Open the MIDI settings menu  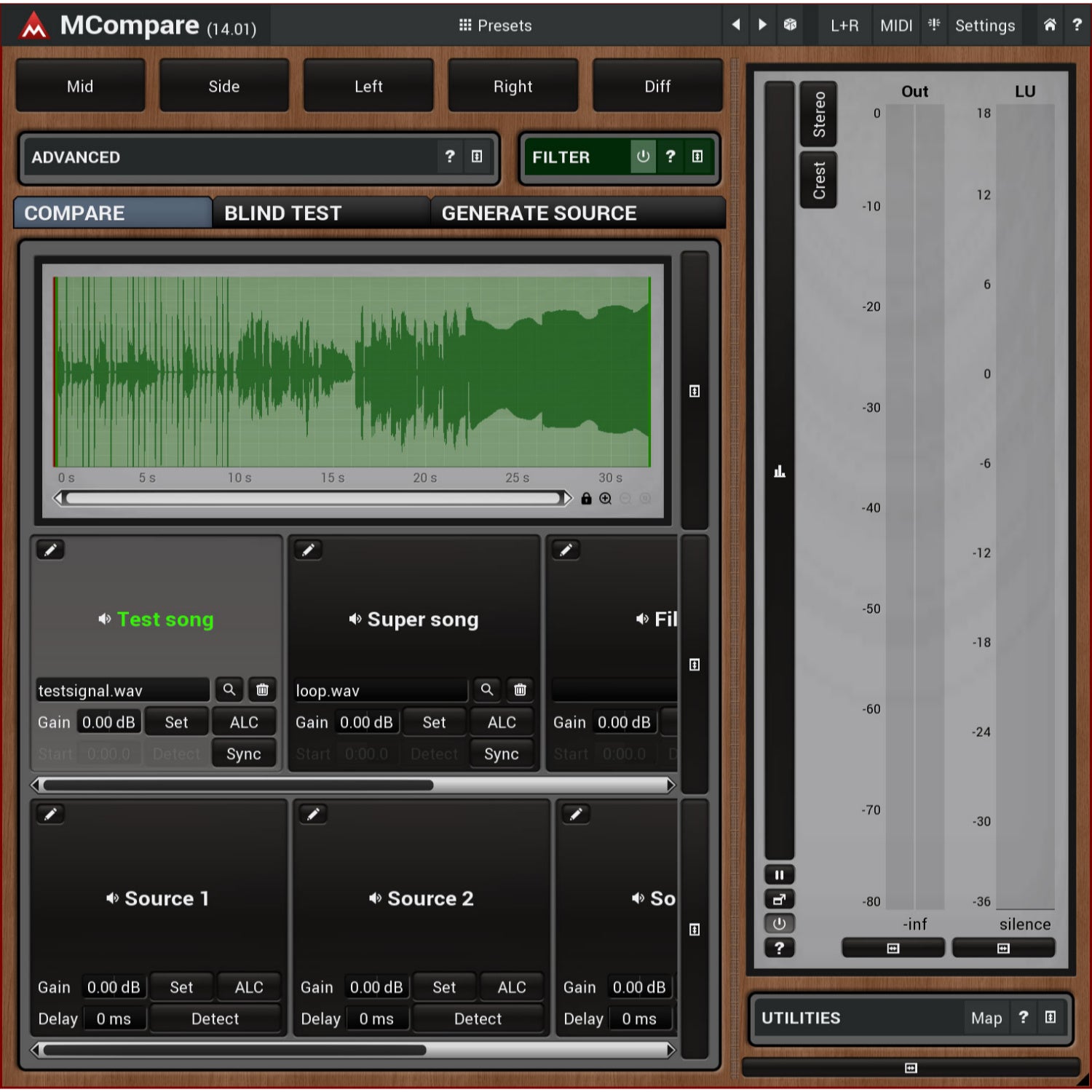[896, 25]
